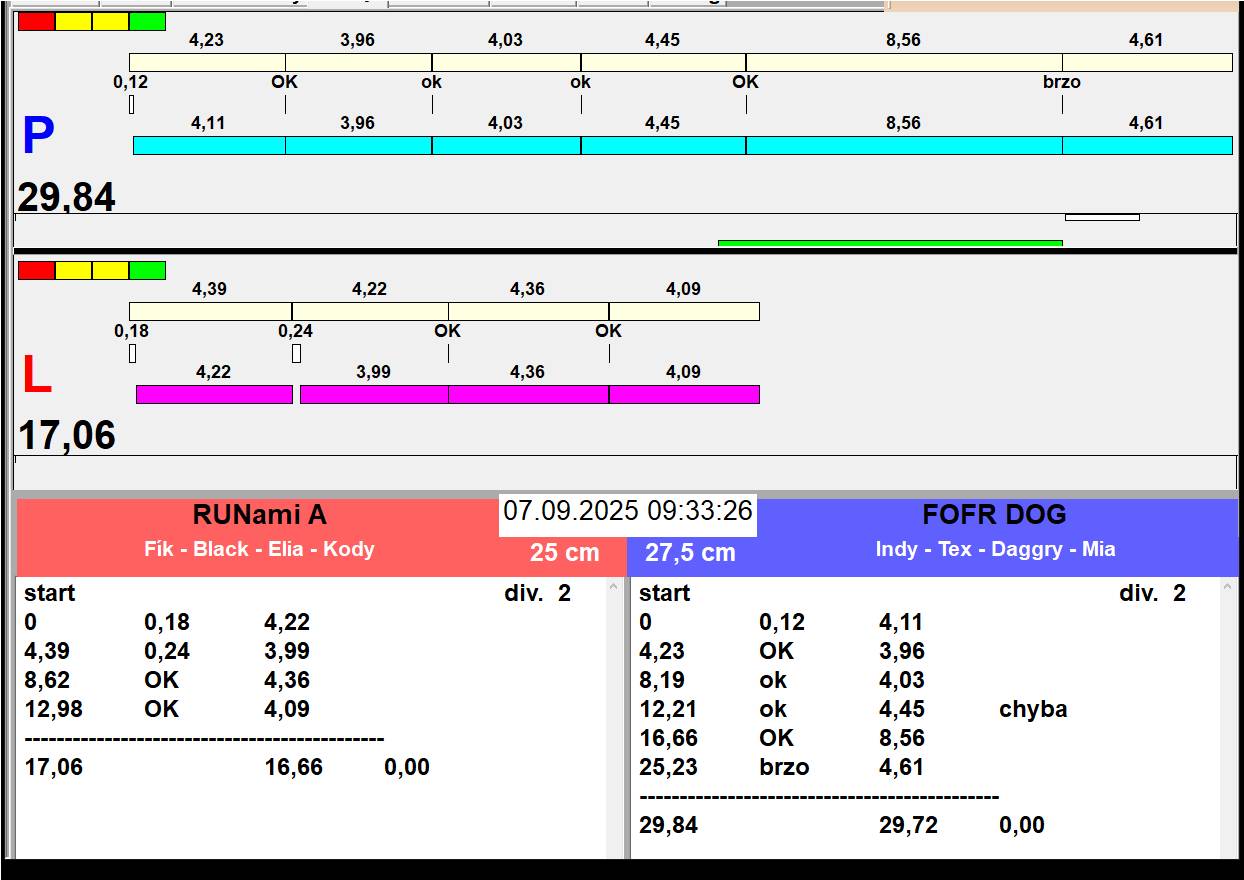Click the large 29,84 total time
The height and width of the screenshot is (880, 1244).
tap(67, 197)
